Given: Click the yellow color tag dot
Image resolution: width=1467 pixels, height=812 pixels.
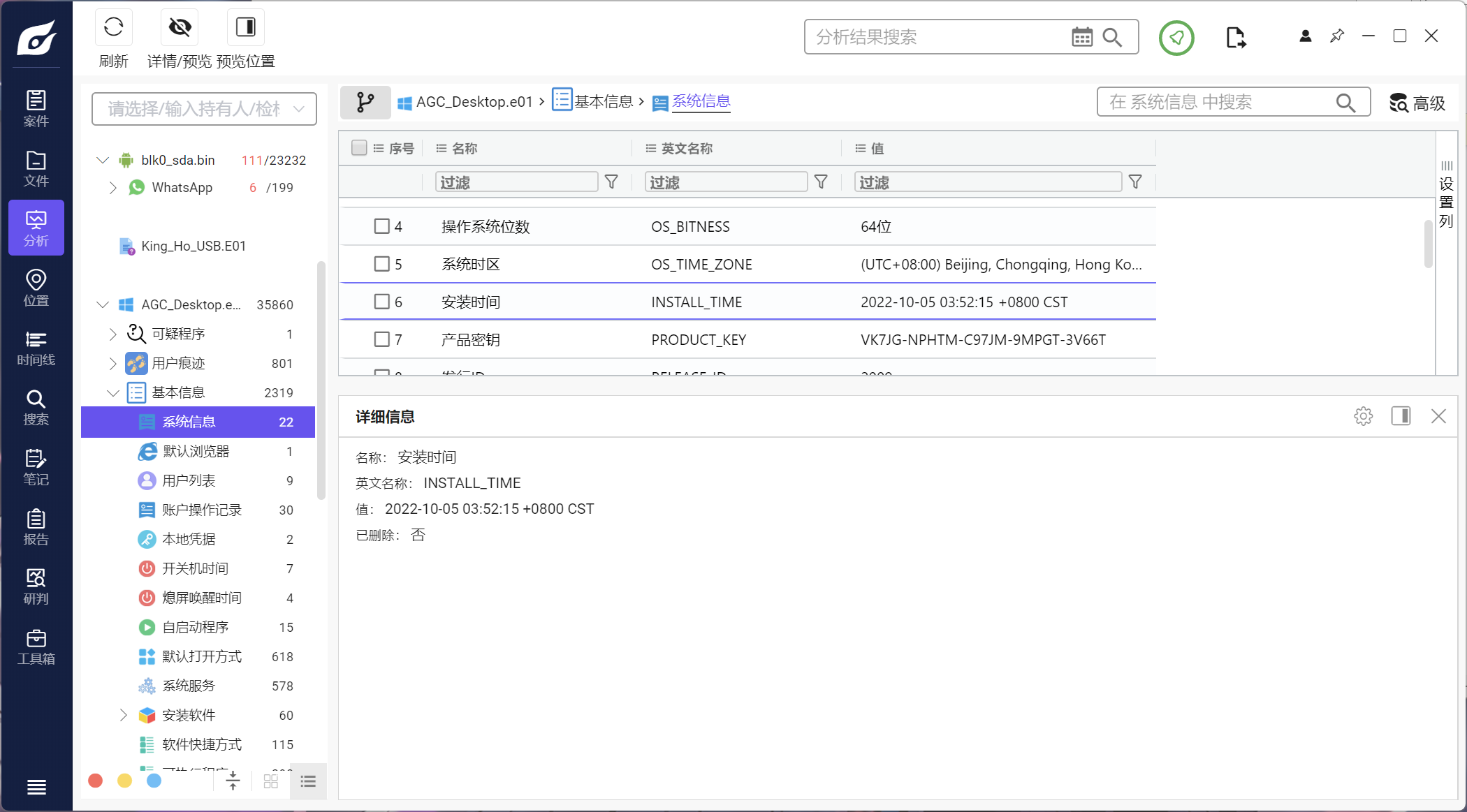Looking at the screenshot, I should 124,781.
